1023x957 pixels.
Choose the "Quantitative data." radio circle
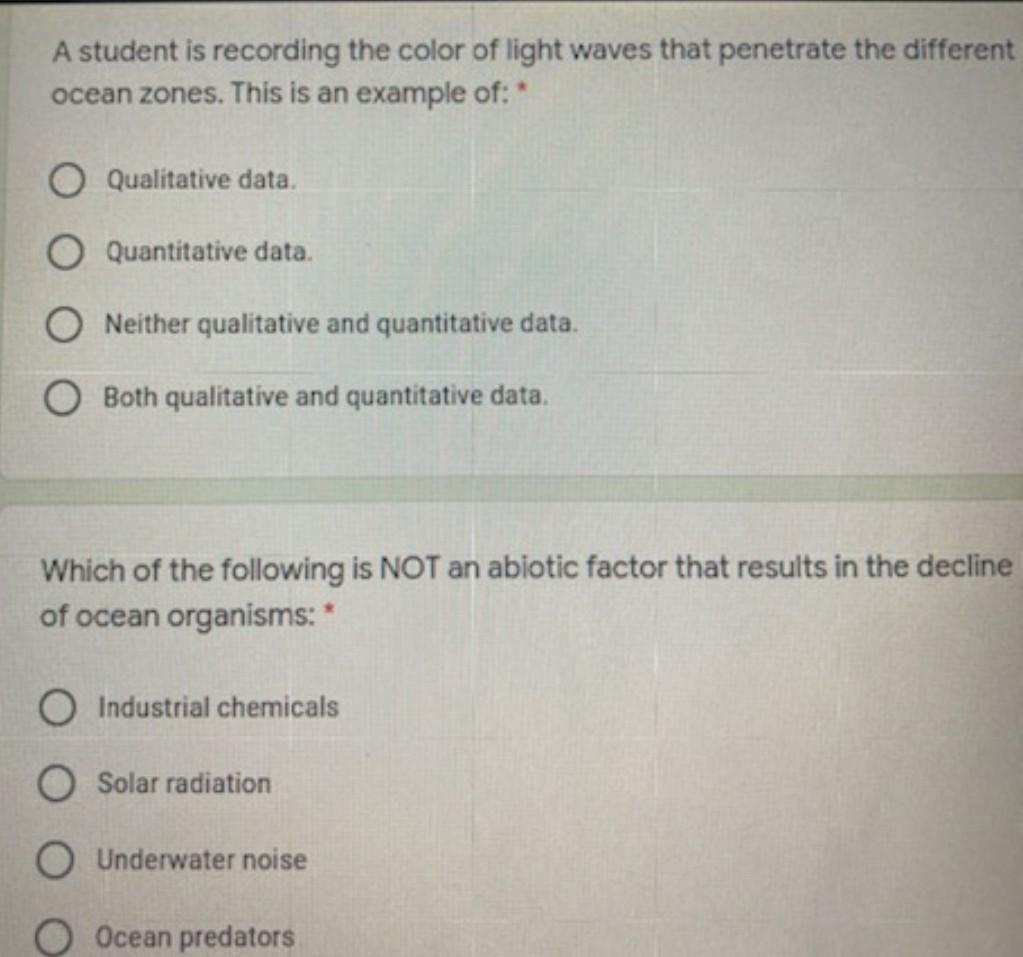click(65, 253)
